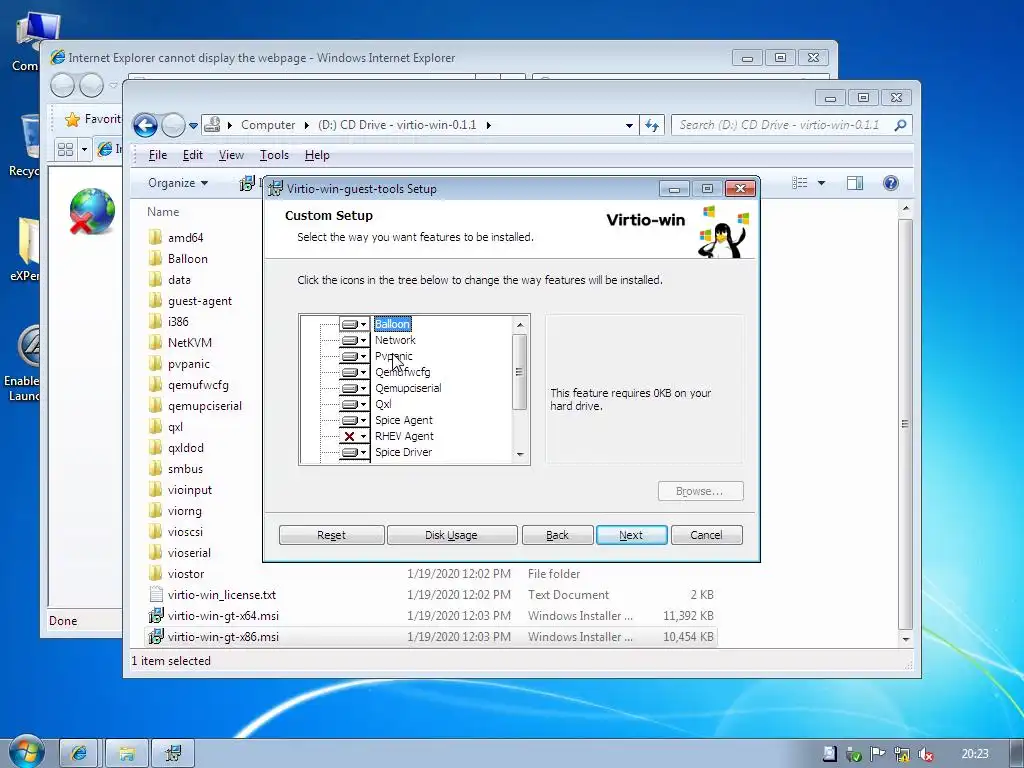Click CD Drive virtio-win breadcrumb
The image size is (1024, 768).
click(397, 125)
